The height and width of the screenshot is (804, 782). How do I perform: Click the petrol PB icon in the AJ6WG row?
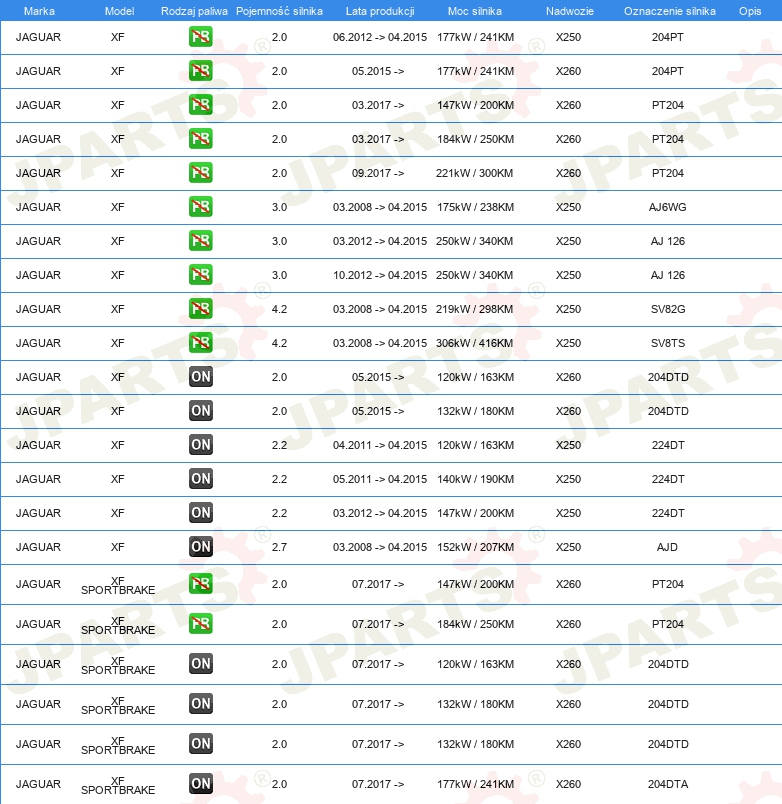coord(200,207)
